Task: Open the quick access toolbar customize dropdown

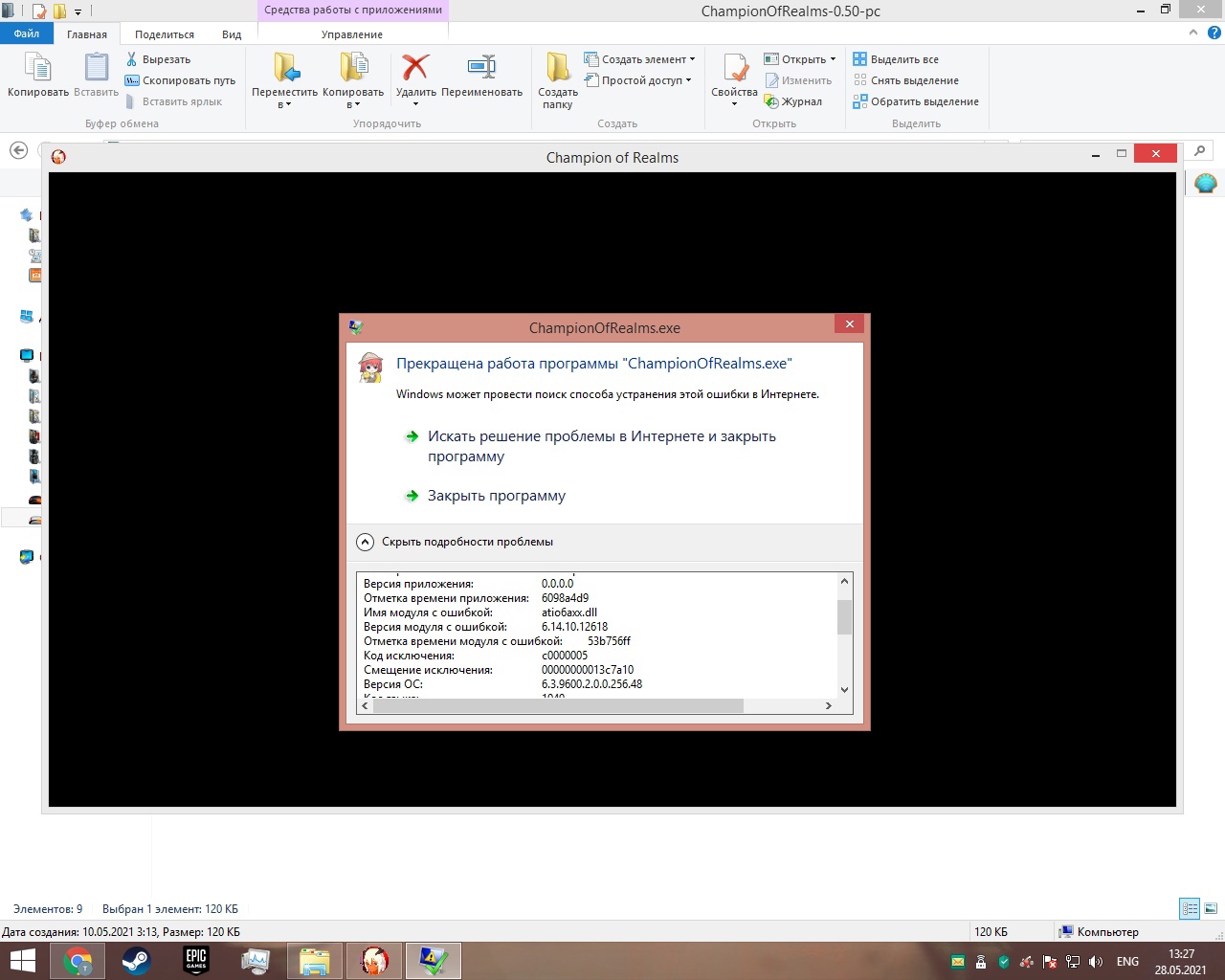Action: pyautogui.click(x=78, y=11)
